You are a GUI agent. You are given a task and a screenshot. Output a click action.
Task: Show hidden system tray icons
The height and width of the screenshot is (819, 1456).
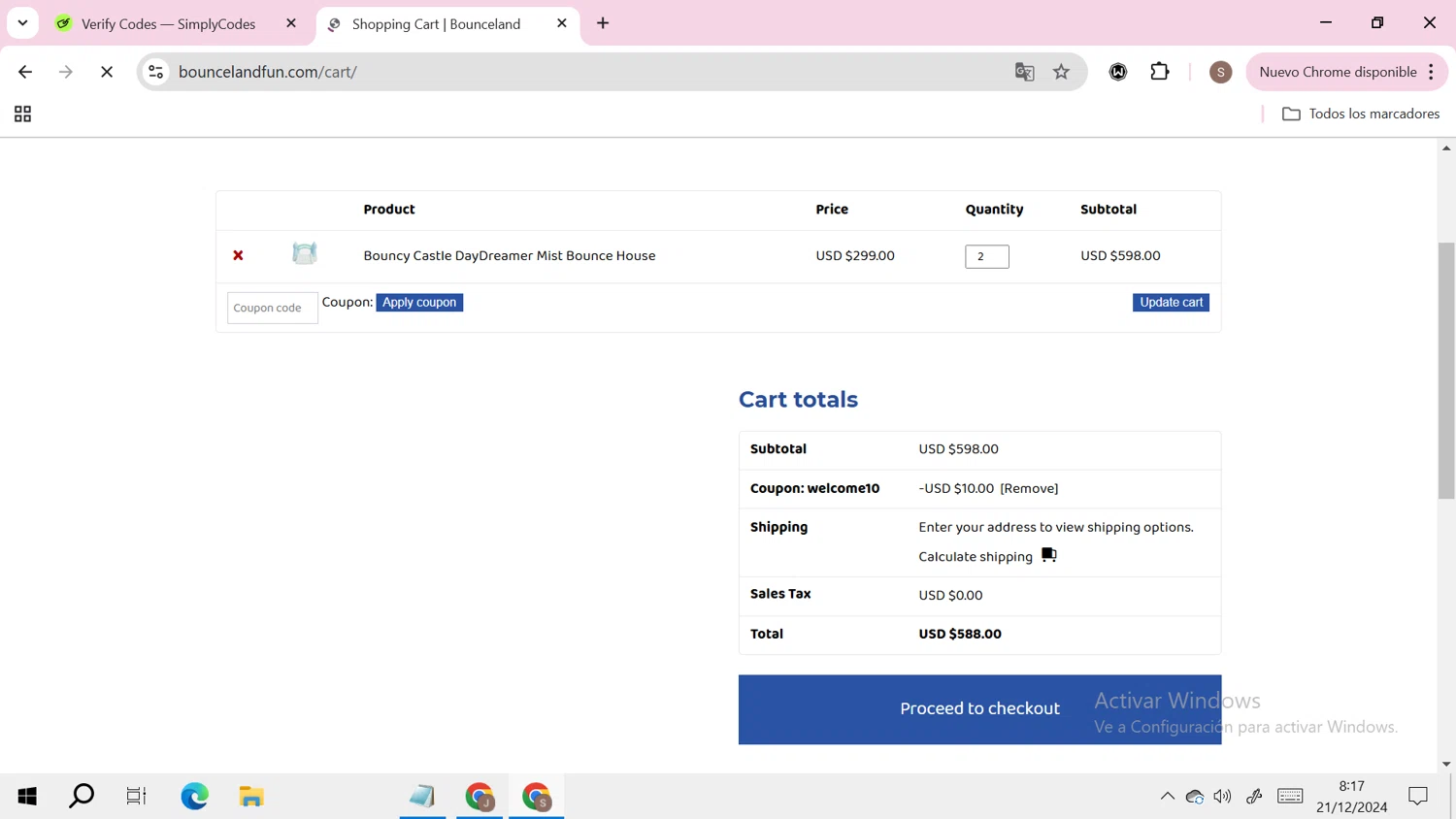(x=1168, y=797)
